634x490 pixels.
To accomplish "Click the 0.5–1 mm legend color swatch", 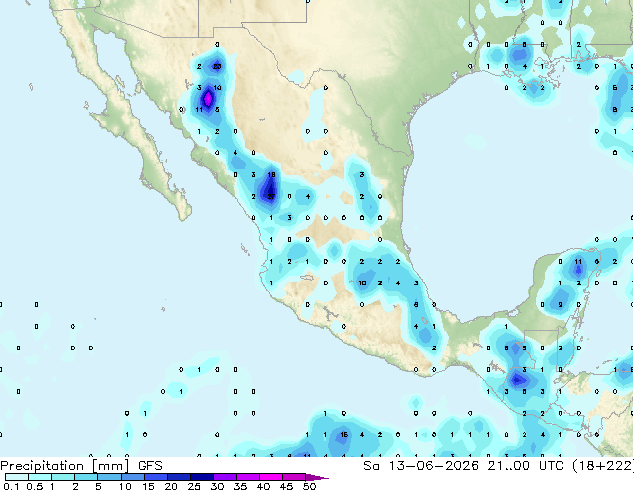I will (x=40, y=477).
